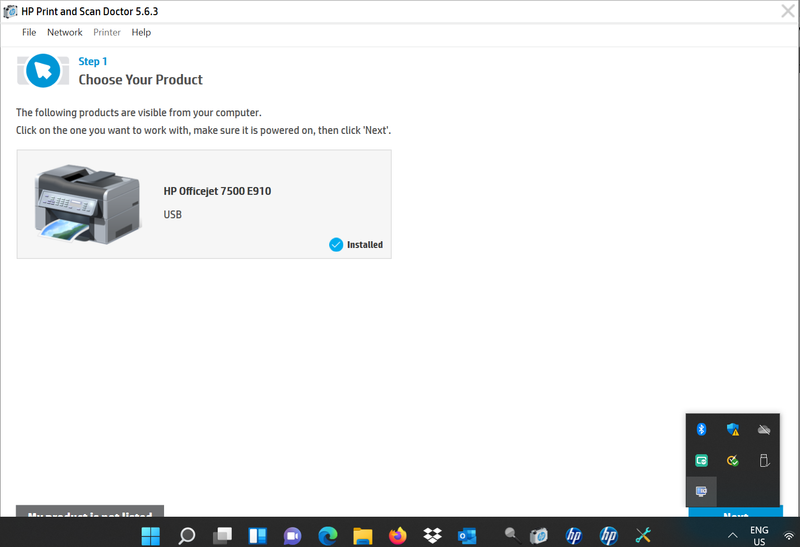
Task: Collapse the hidden tray icons chevron
Action: click(x=732, y=535)
